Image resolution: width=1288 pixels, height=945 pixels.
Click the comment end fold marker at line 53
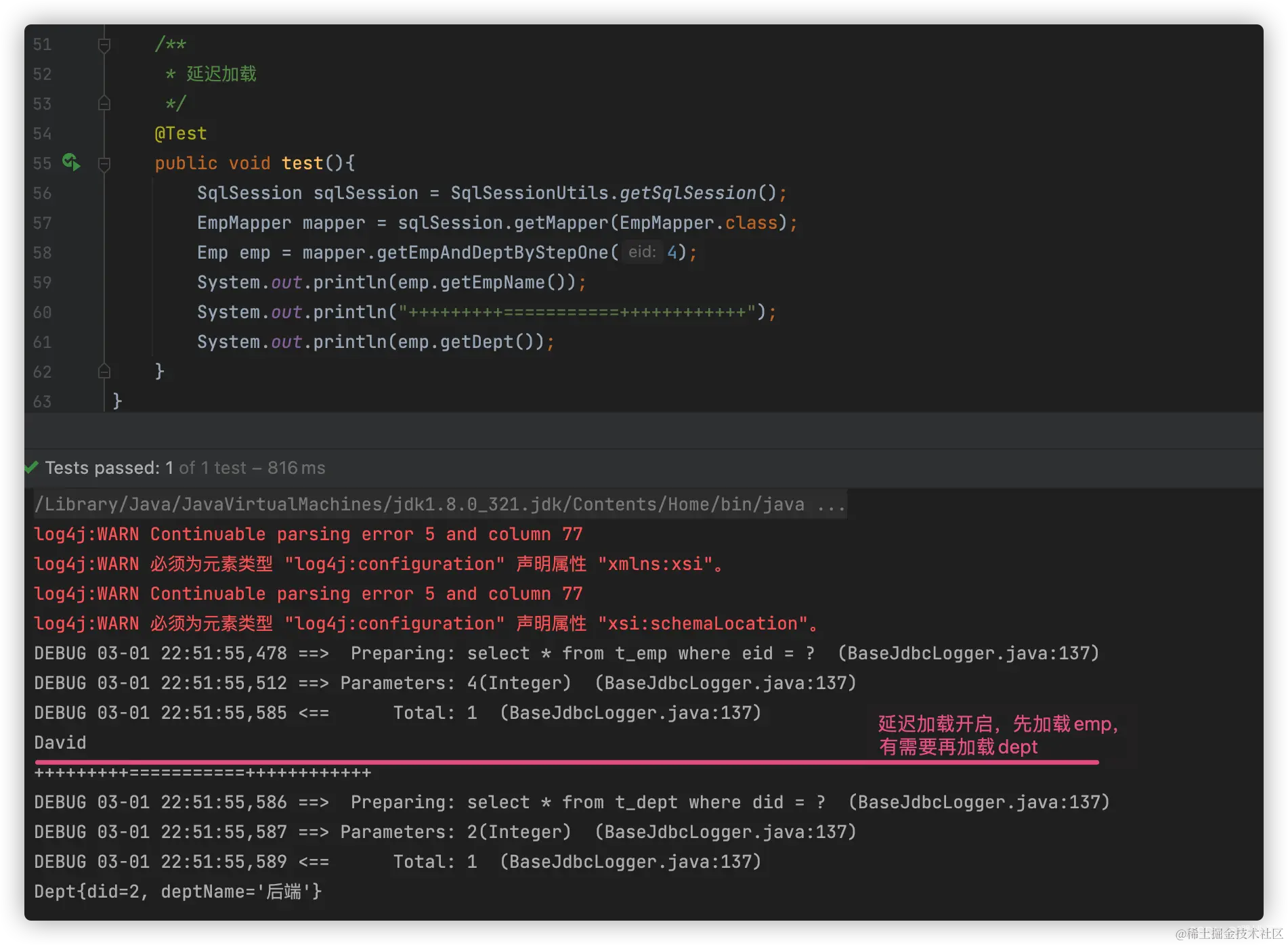click(x=104, y=104)
